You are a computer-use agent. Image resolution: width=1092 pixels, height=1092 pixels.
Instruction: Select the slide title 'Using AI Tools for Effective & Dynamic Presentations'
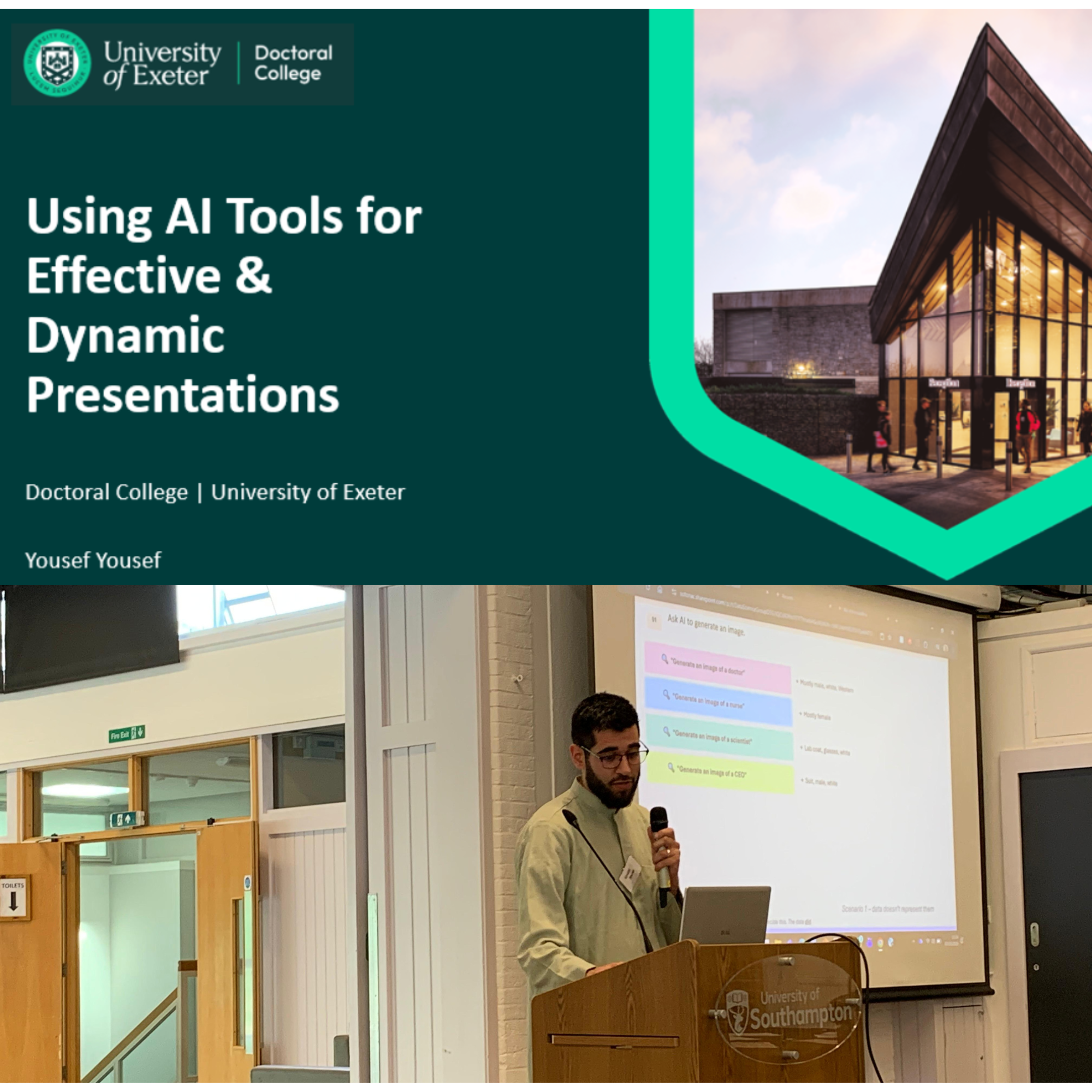pyautogui.click(x=224, y=305)
